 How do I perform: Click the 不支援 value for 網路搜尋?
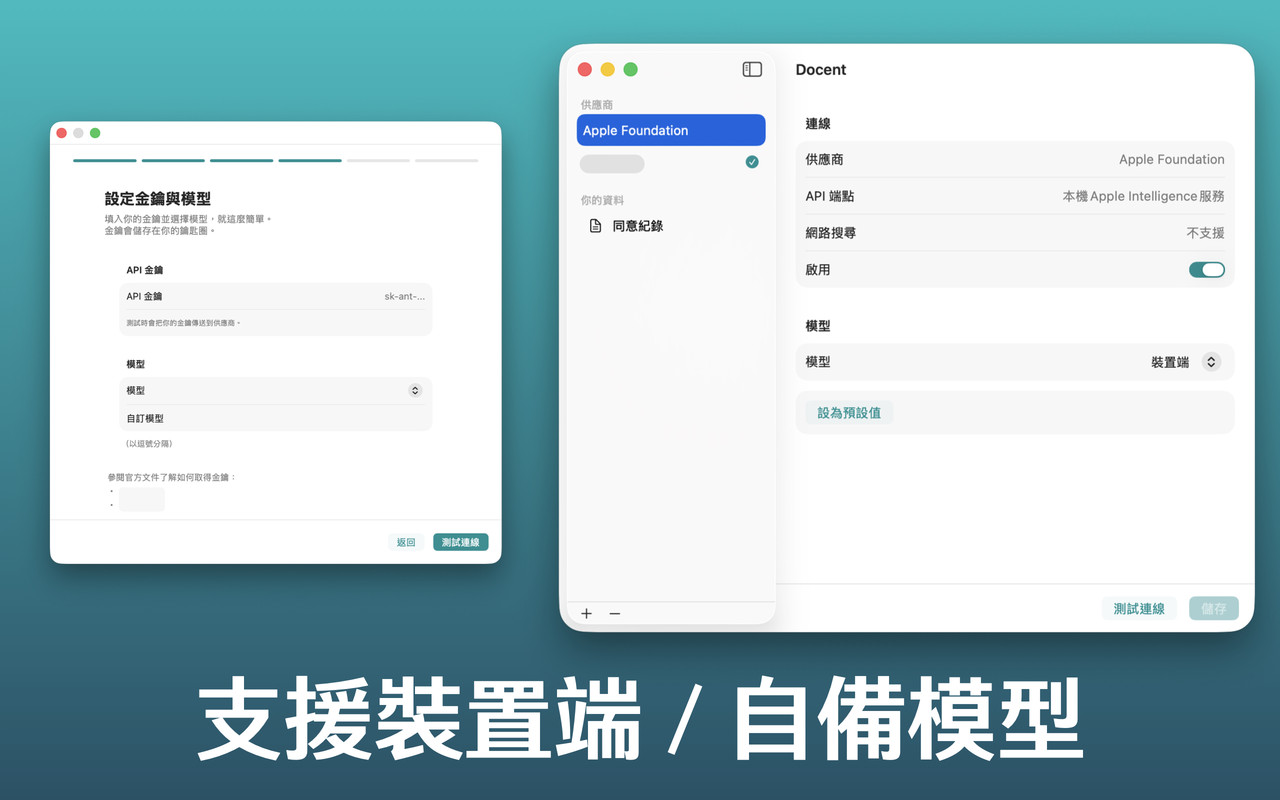1205,233
